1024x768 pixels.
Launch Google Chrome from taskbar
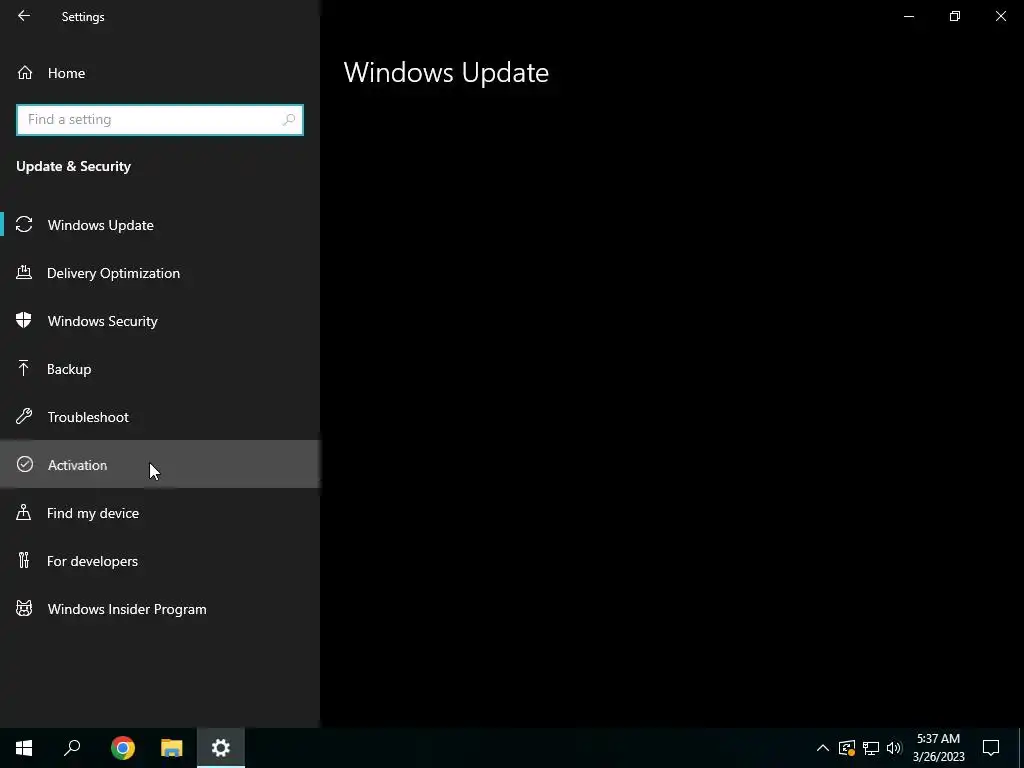(x=123, y=748)
